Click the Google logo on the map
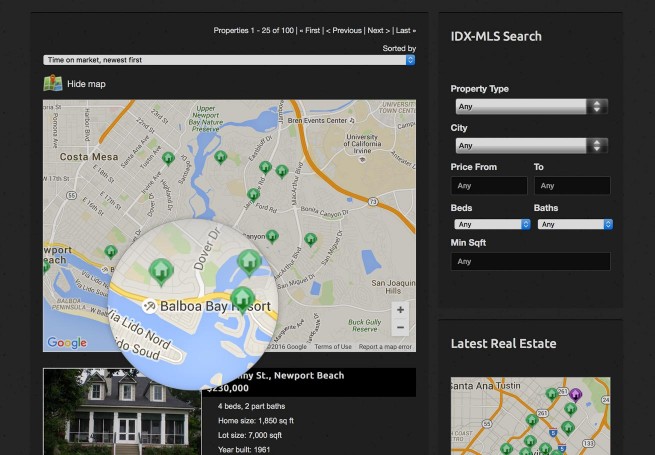The image size is (655, 455). point(67,343)
